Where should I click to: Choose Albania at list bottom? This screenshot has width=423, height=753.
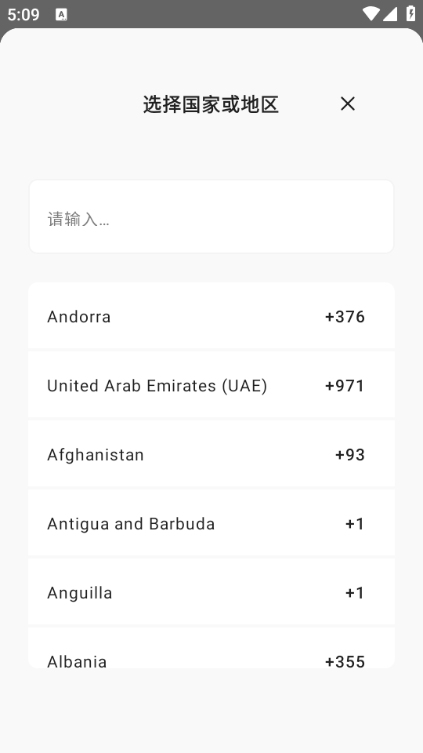click(x=211, y=648)
